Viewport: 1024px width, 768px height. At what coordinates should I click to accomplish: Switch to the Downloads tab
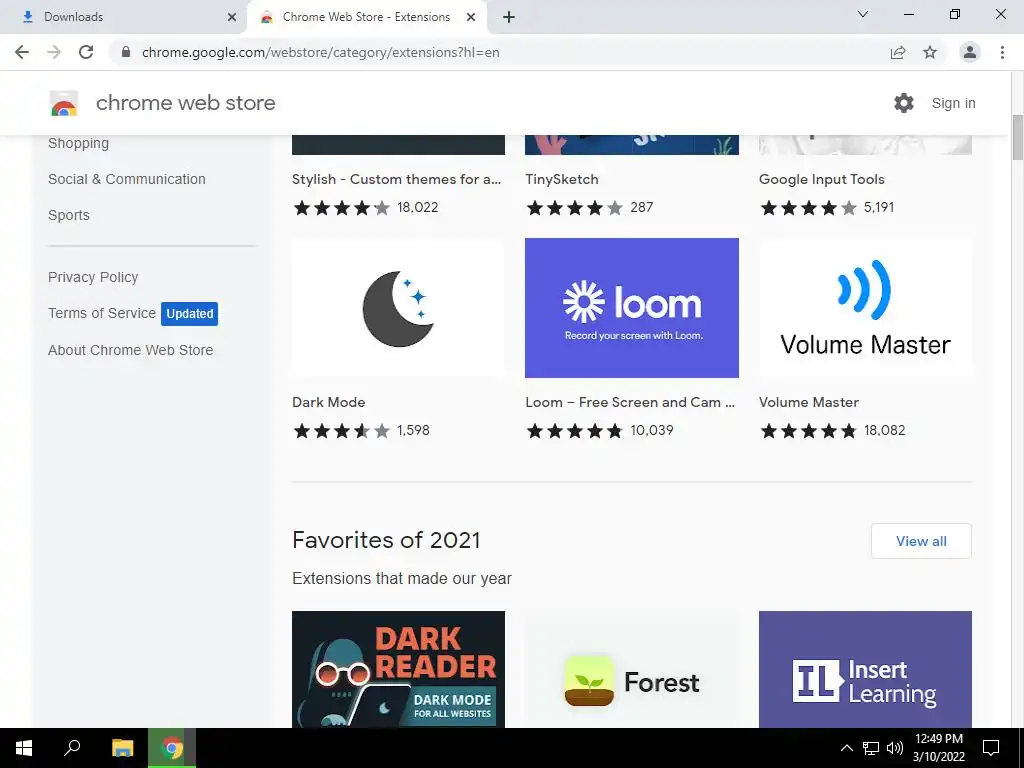(x=124, y=17)
